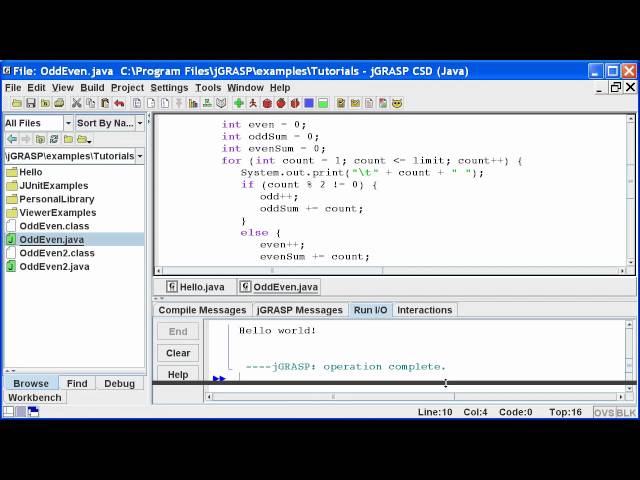Click the folder-with-J browse toolbar icon

(x=40, y=139)
